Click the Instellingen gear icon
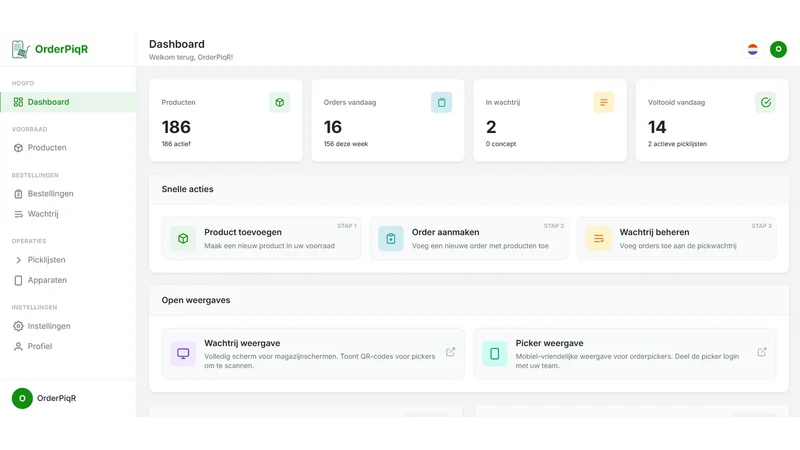The height and width of the screenshot is (450, 800). tap(18, 326)
